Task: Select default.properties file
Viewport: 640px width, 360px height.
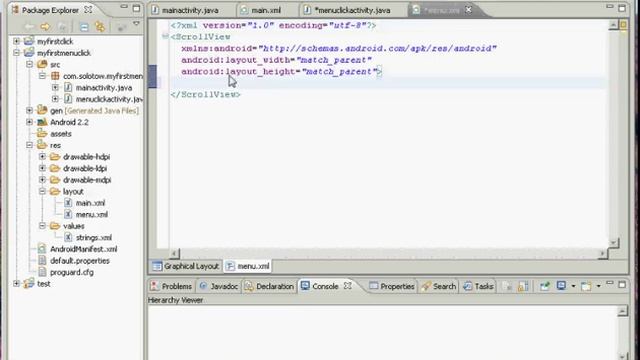Action: (80, 260)
